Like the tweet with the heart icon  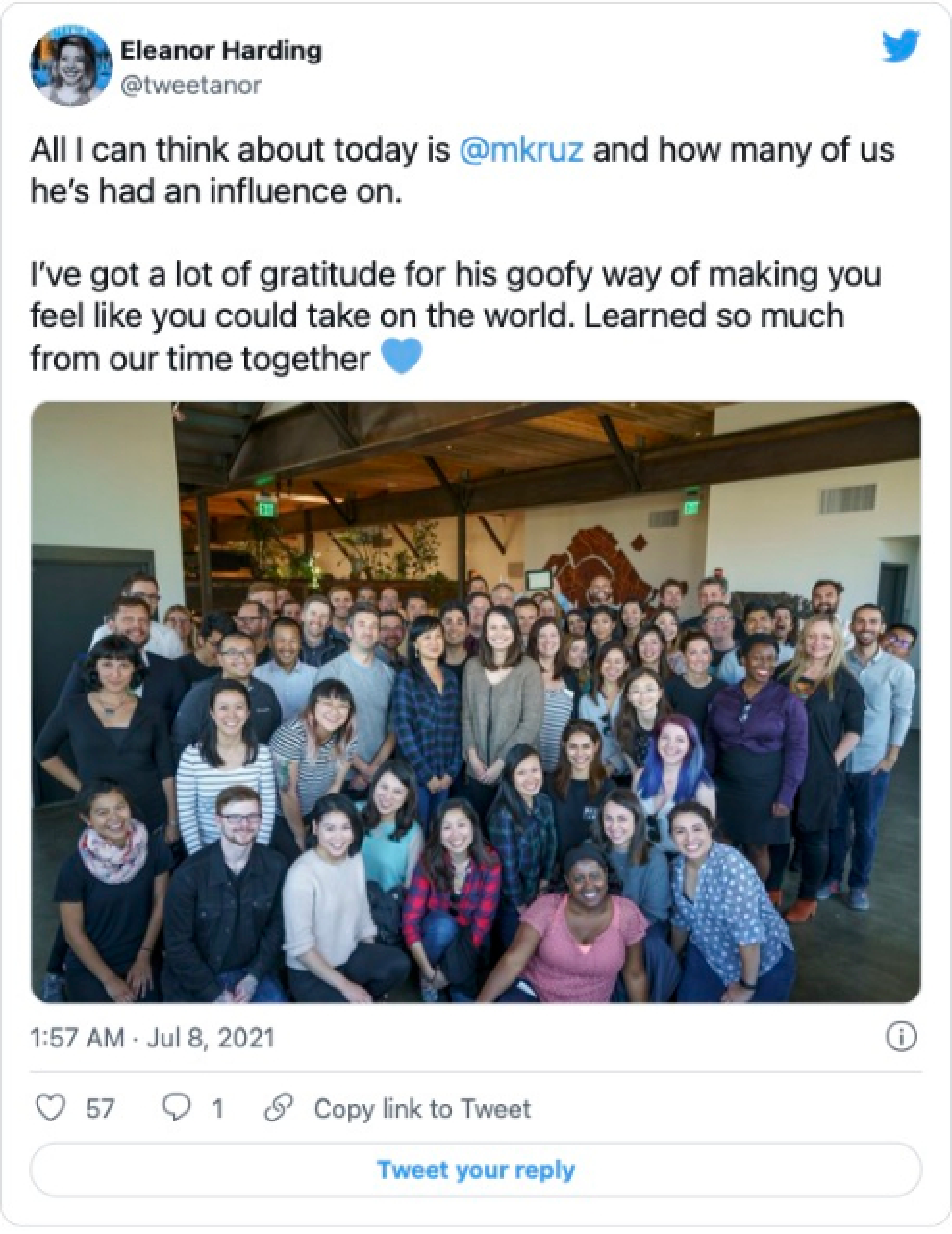pyautogui.click(x=50, y=1109)
